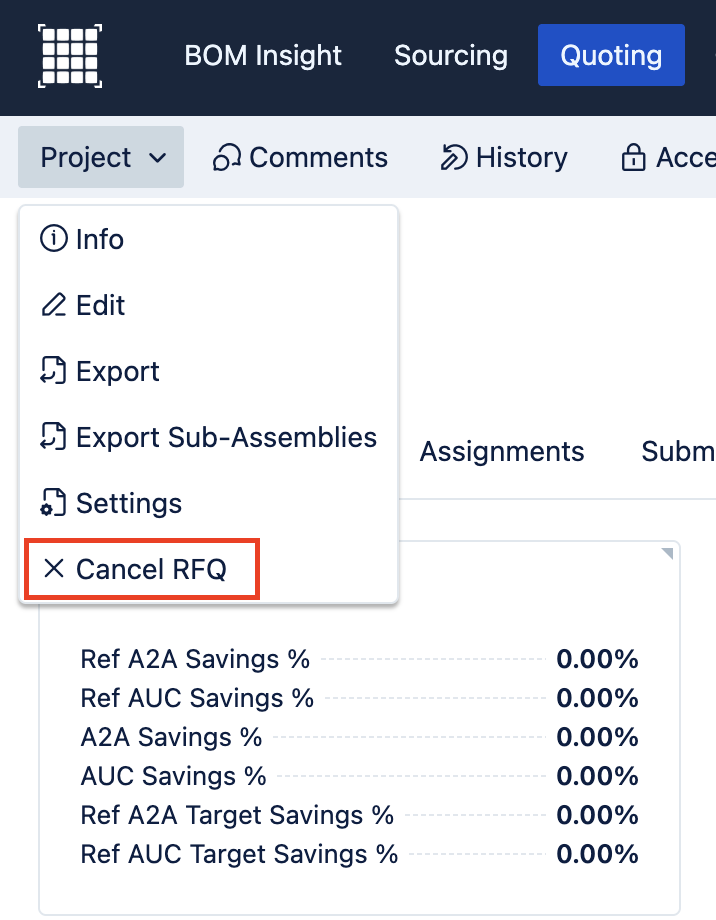Click the card's top-right corner triangle
The image size is (716, 920).
(x=668, y=554)
